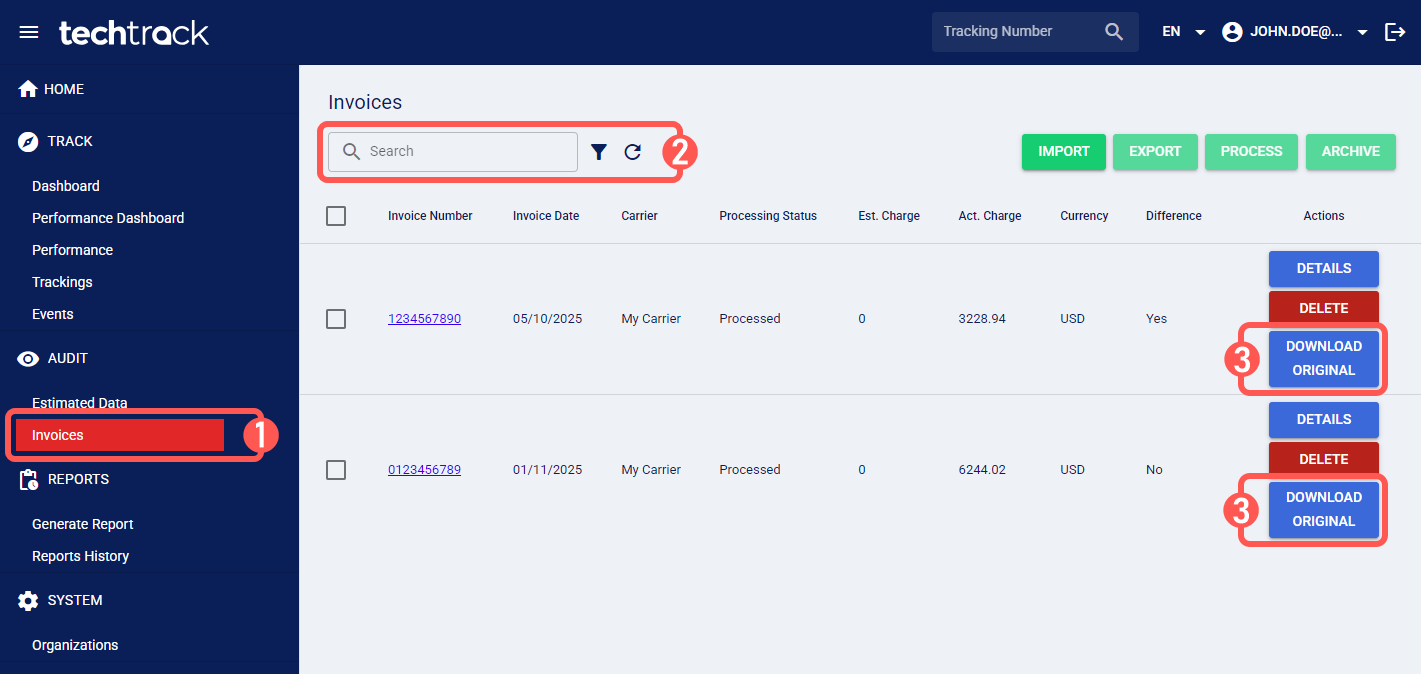Click the user account avatar icon
Screen dimensions: 1421x674
(x=1232, y=32)
